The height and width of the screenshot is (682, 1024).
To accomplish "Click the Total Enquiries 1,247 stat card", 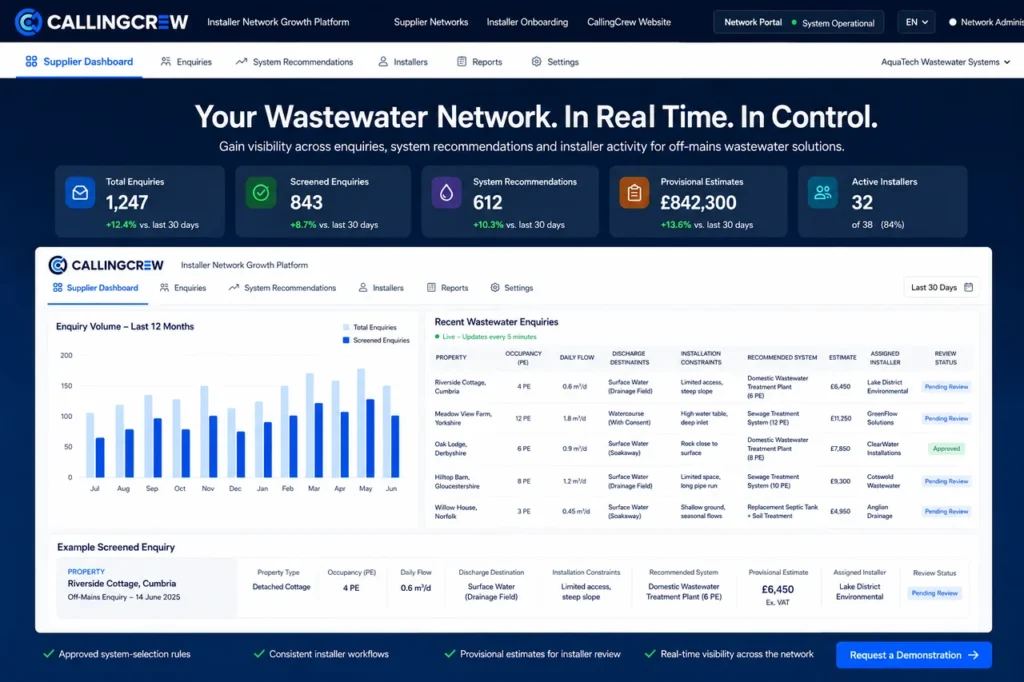I will 140,201.
